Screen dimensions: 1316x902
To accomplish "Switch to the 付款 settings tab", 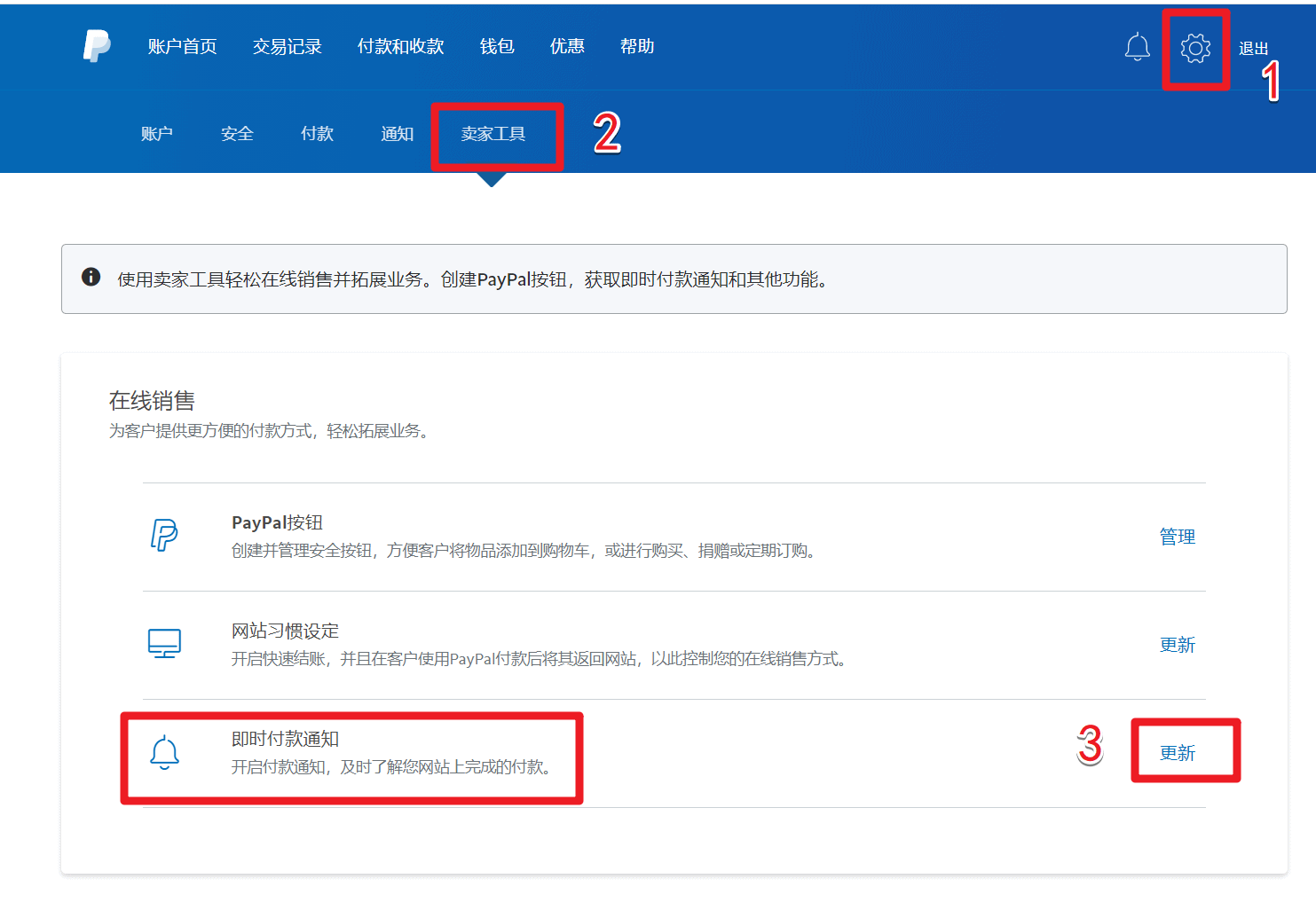I will 317,134.
